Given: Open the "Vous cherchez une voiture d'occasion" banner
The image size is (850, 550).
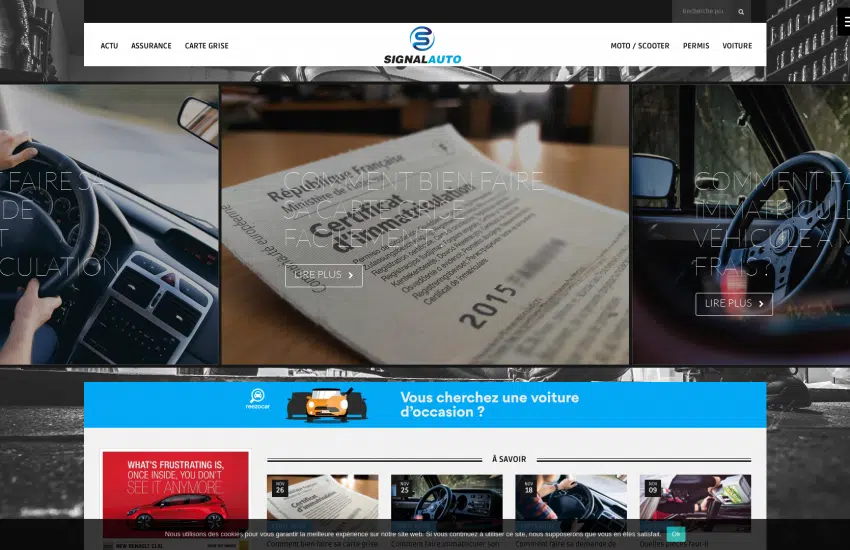Looking at the screenshot, I should (489, 405).
